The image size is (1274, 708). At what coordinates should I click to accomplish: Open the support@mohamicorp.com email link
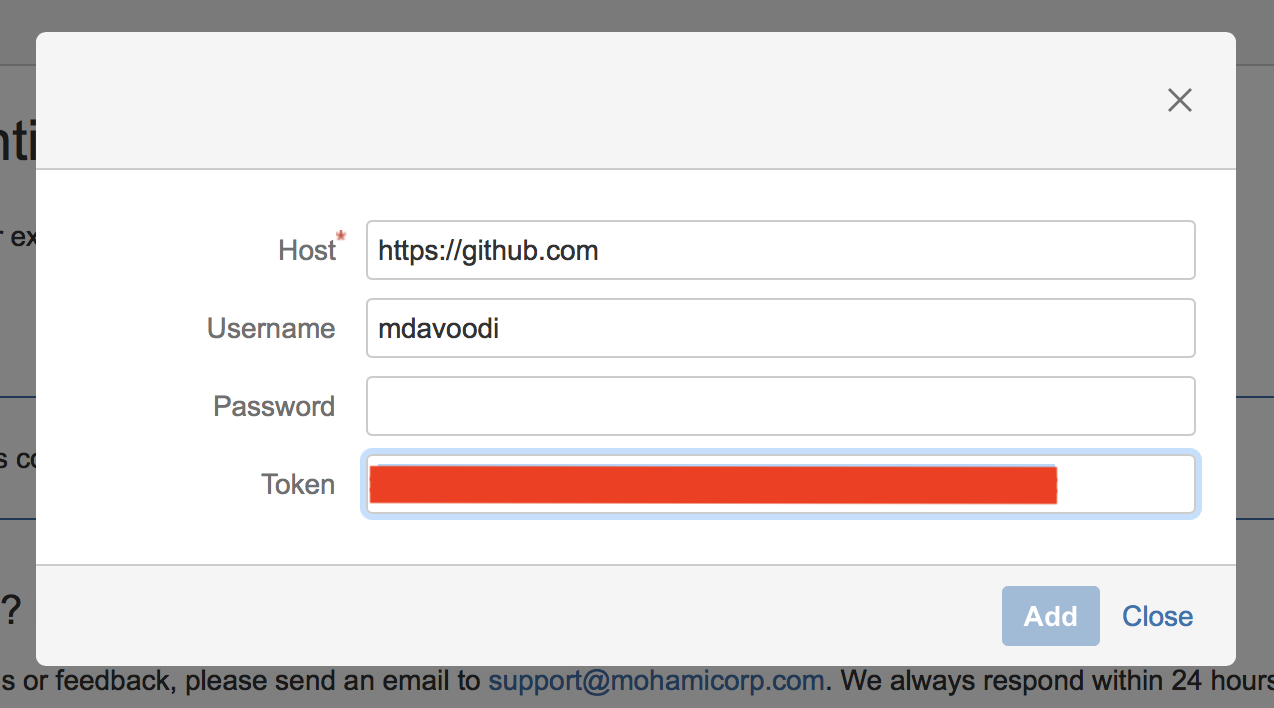pyautogui.click(x=656, y=682)
